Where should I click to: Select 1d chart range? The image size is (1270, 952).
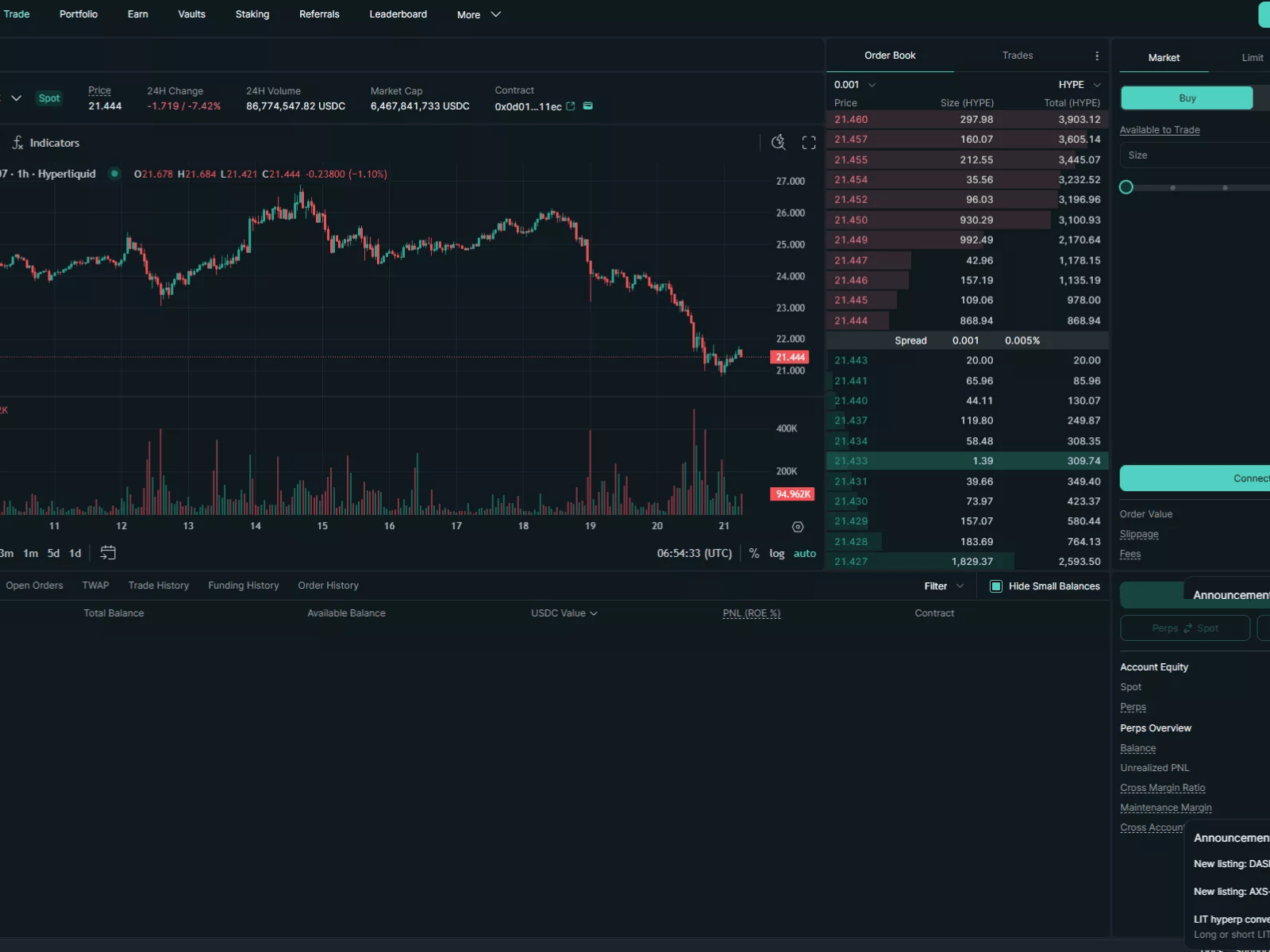tap(75, 554)
